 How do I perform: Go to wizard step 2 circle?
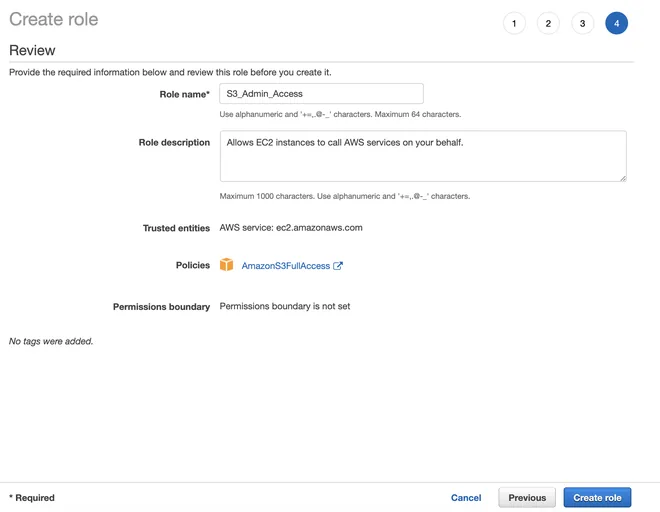point(548,23)
